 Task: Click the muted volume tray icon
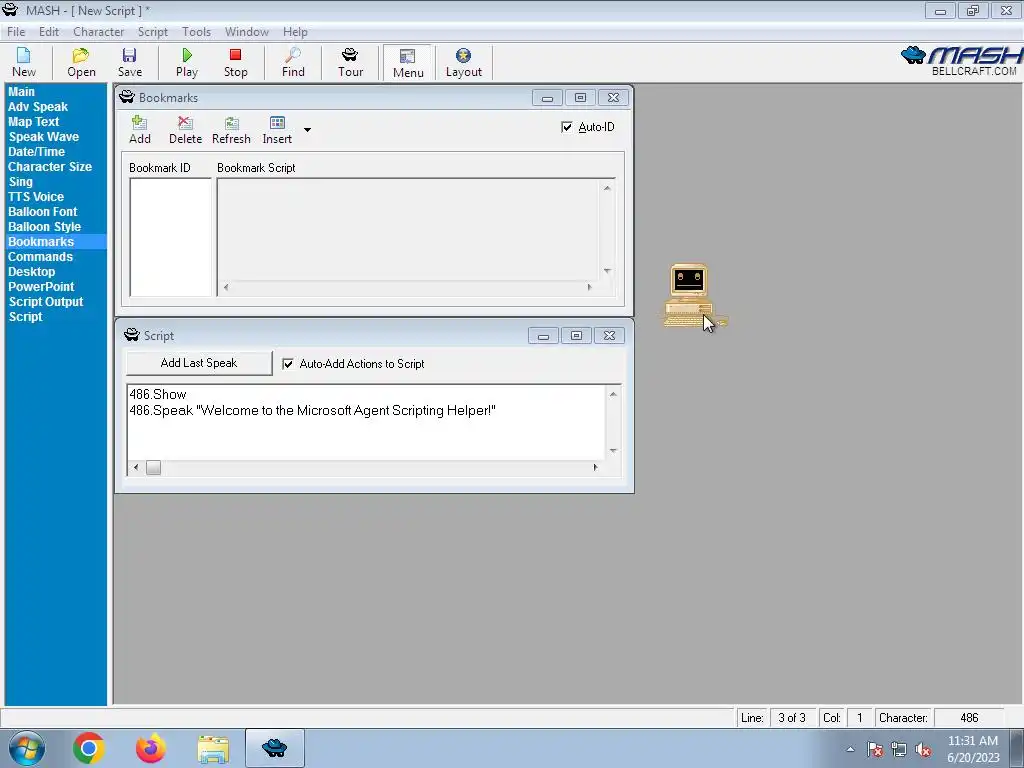[x=923, y=750]
